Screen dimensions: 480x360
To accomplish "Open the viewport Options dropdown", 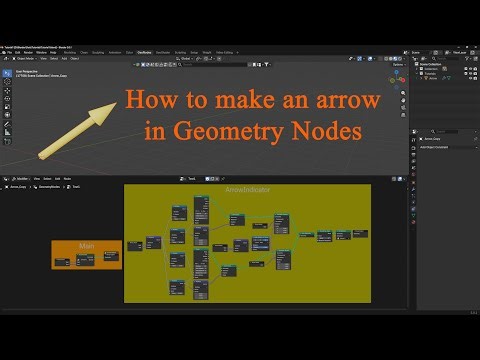I will (399, 65).
